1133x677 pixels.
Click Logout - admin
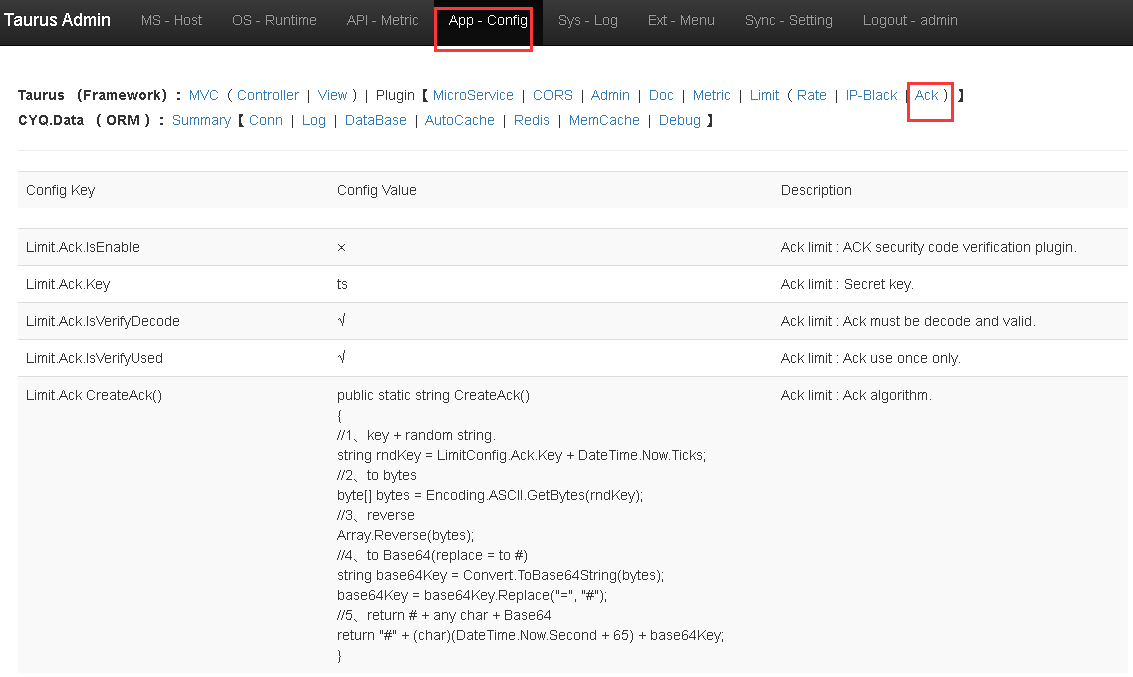point(909,20)
